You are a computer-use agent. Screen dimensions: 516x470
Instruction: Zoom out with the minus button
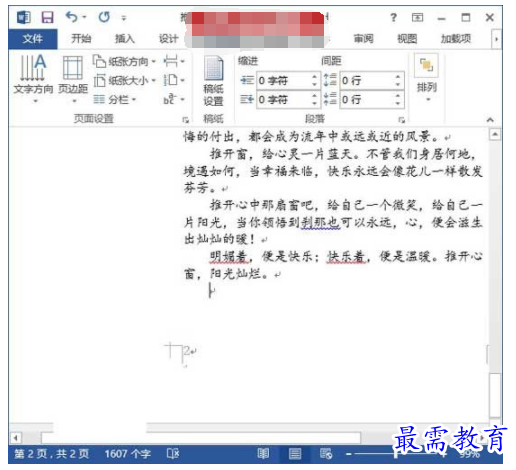[x=349, y=454]
